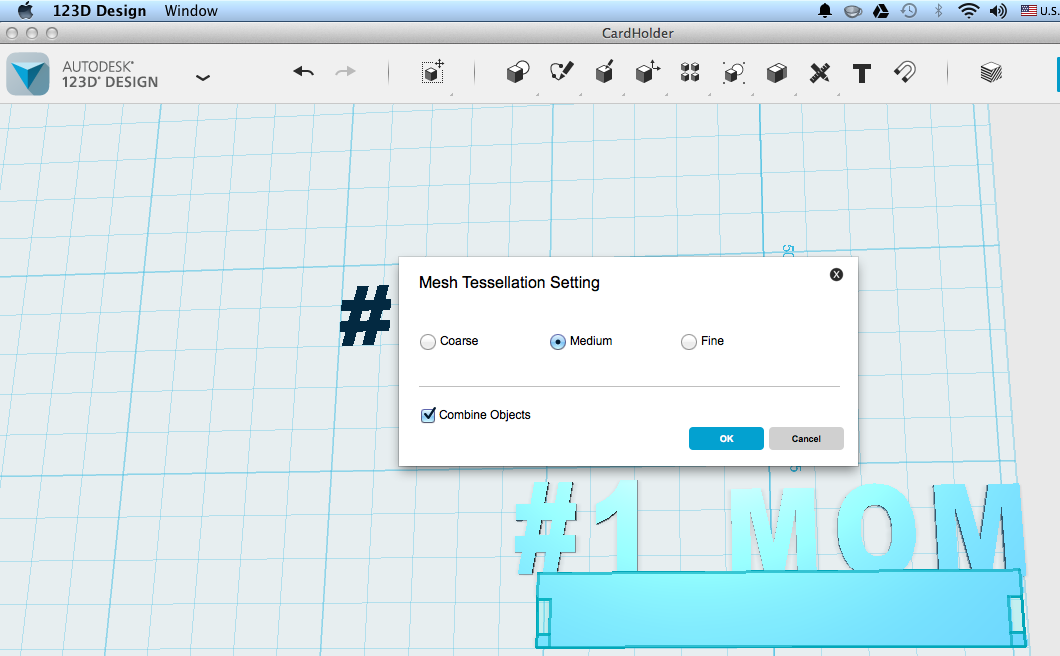Toggle the Snap magnet icon
The image size is (1060, 656).
coord(905,72)
